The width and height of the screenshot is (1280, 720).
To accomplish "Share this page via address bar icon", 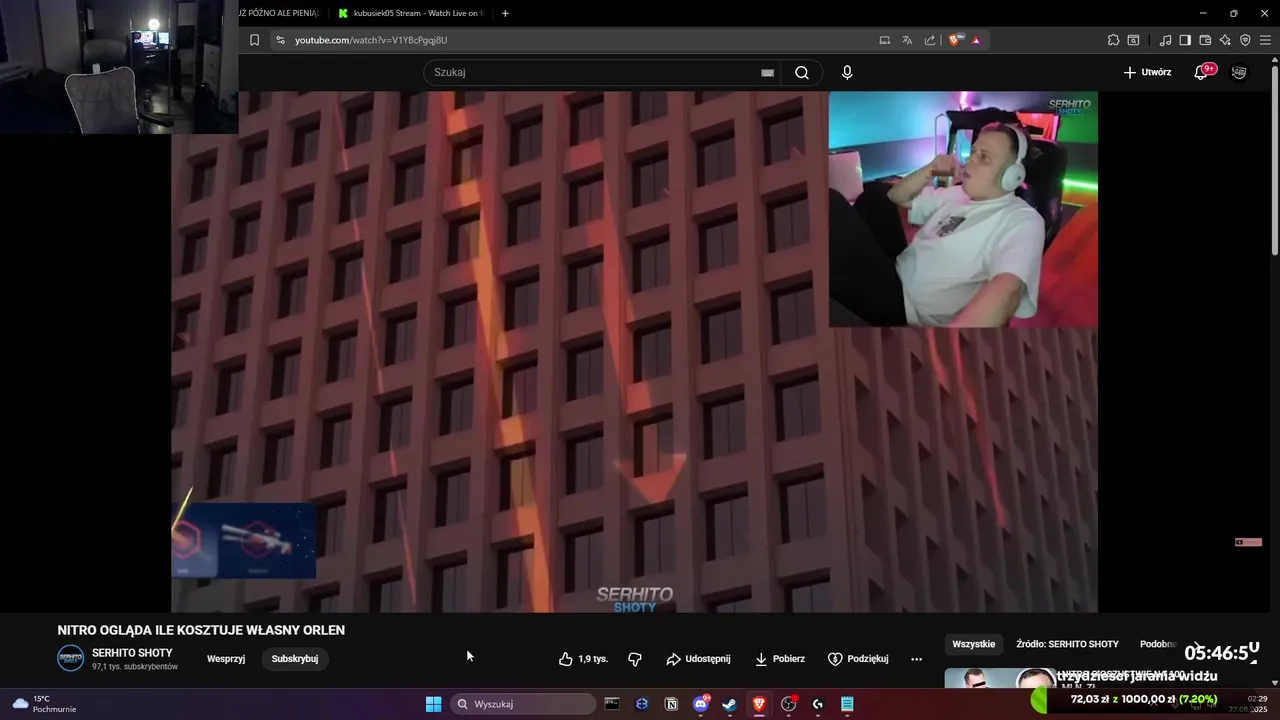I will coord(930,40).
